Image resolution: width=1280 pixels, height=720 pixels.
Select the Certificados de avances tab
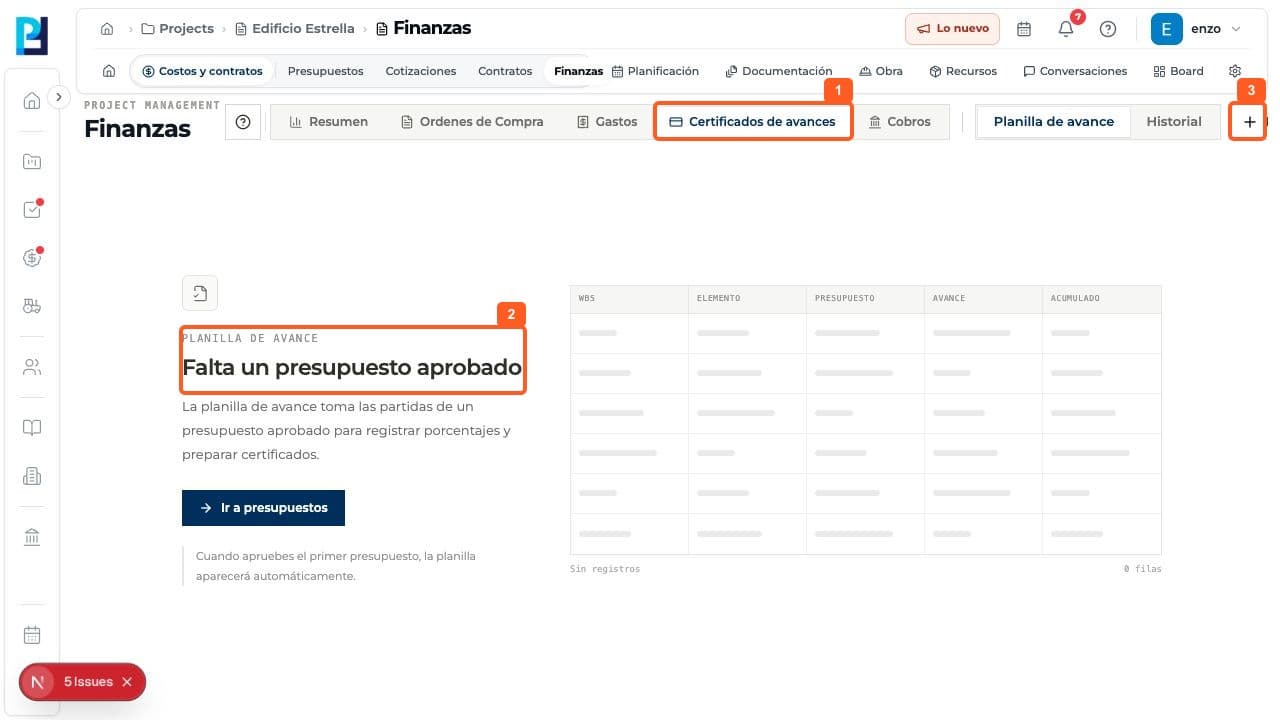[x=752, y=122]
